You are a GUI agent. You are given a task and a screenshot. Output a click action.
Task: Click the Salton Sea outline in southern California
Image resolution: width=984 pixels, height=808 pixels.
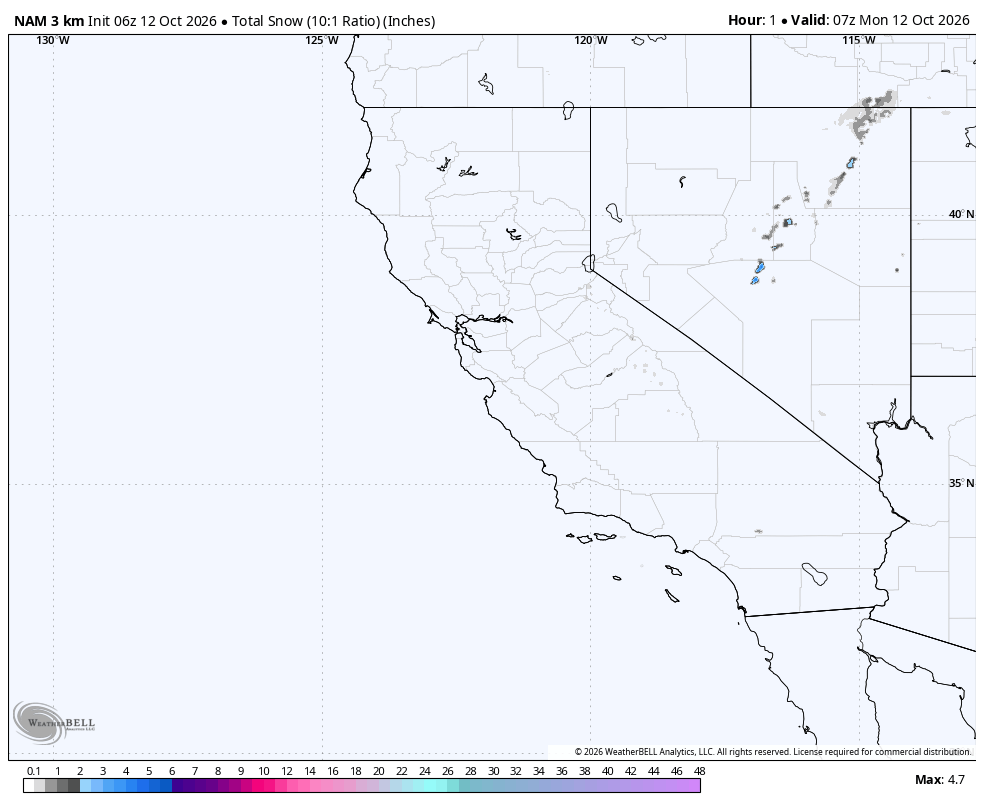(815, 574)
